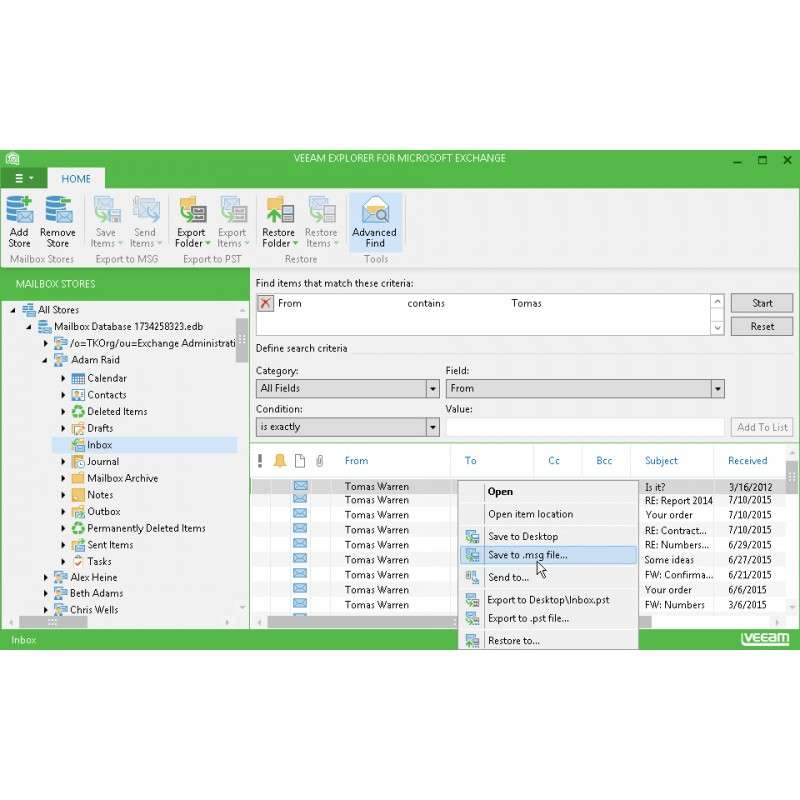The width and height of the screenshot is (800, 800).
Task: Click the 'RE: Report 2014' subject cell
Action: 679,501
